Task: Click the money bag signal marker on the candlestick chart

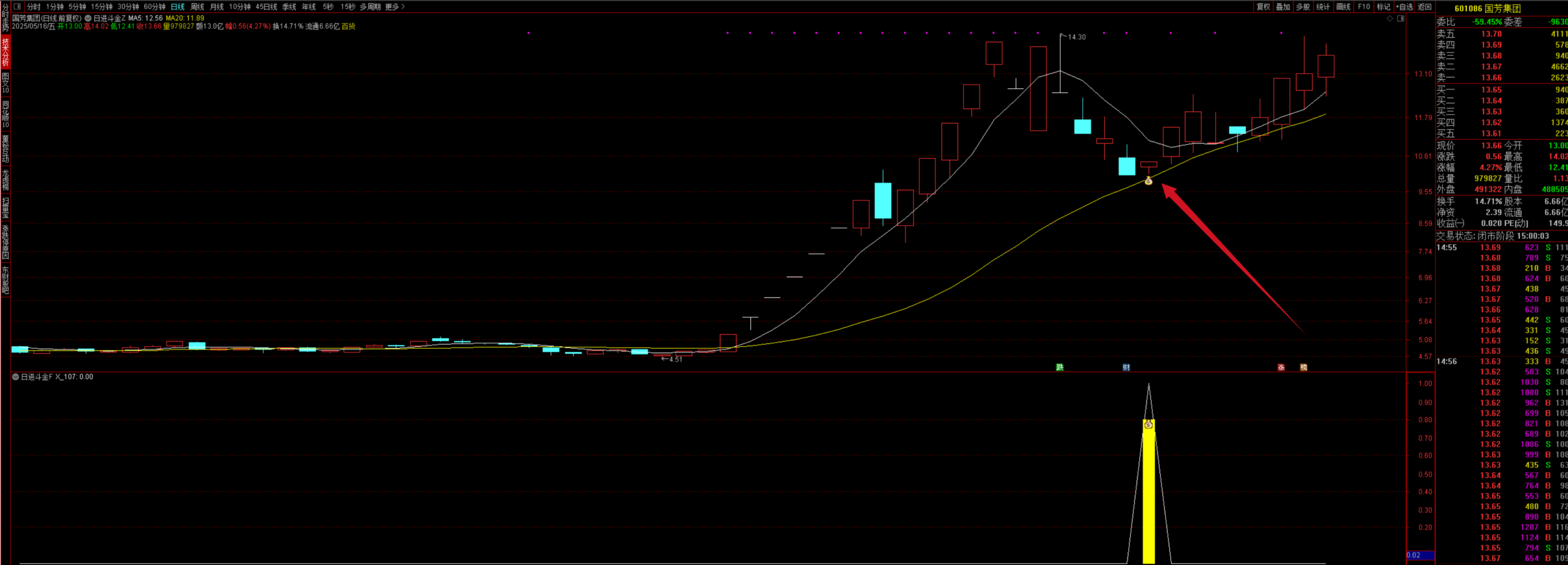Action: tap(1148, 181)
